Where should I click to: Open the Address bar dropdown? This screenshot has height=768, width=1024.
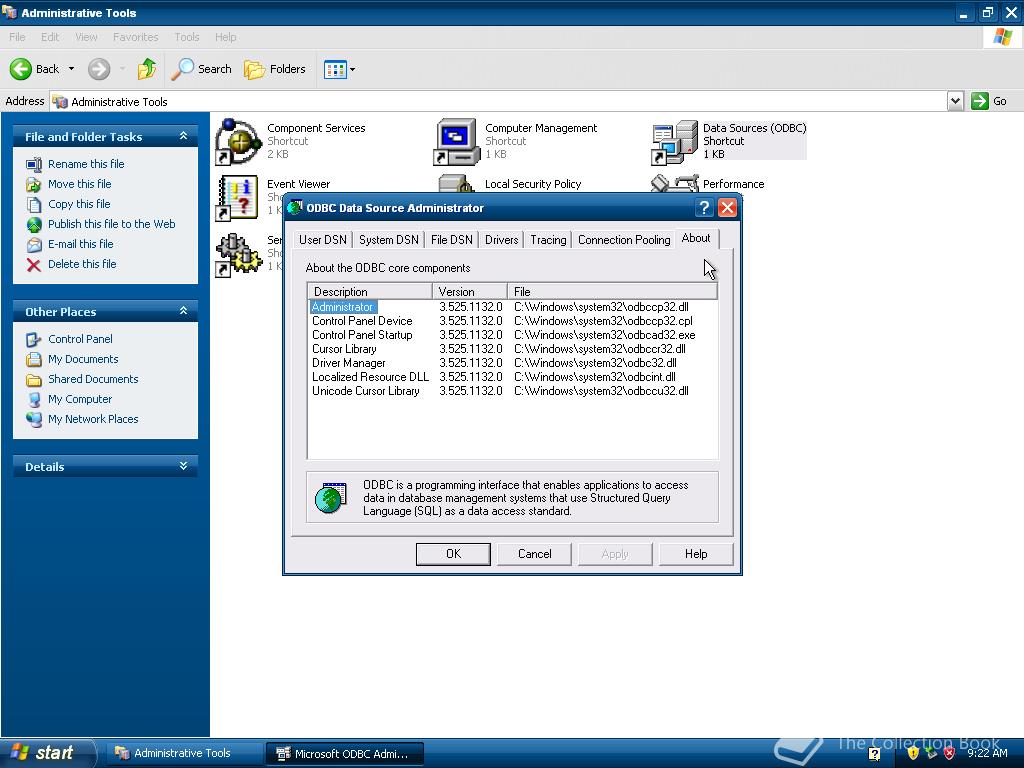[955, 101]
